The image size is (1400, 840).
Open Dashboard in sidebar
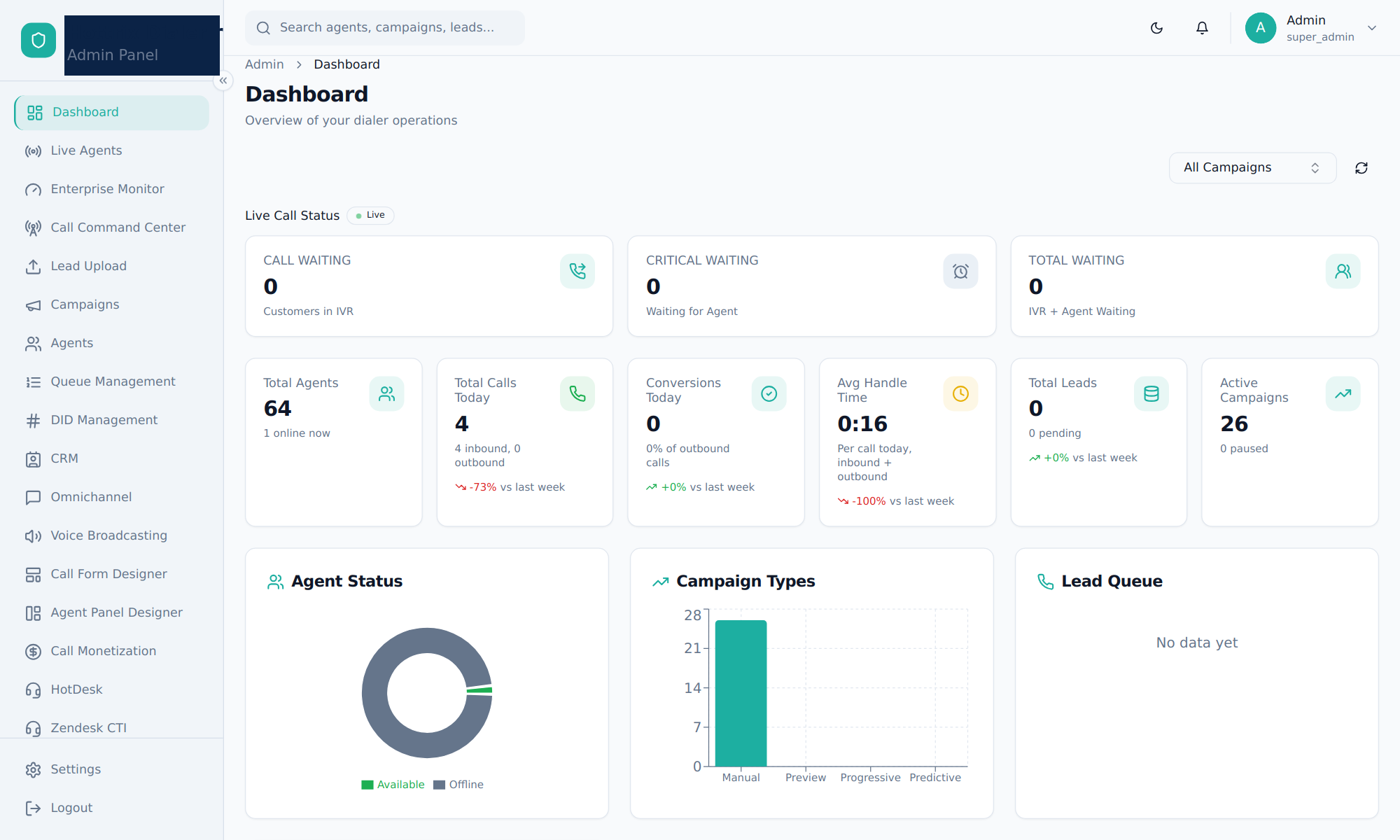pos(112,112)
